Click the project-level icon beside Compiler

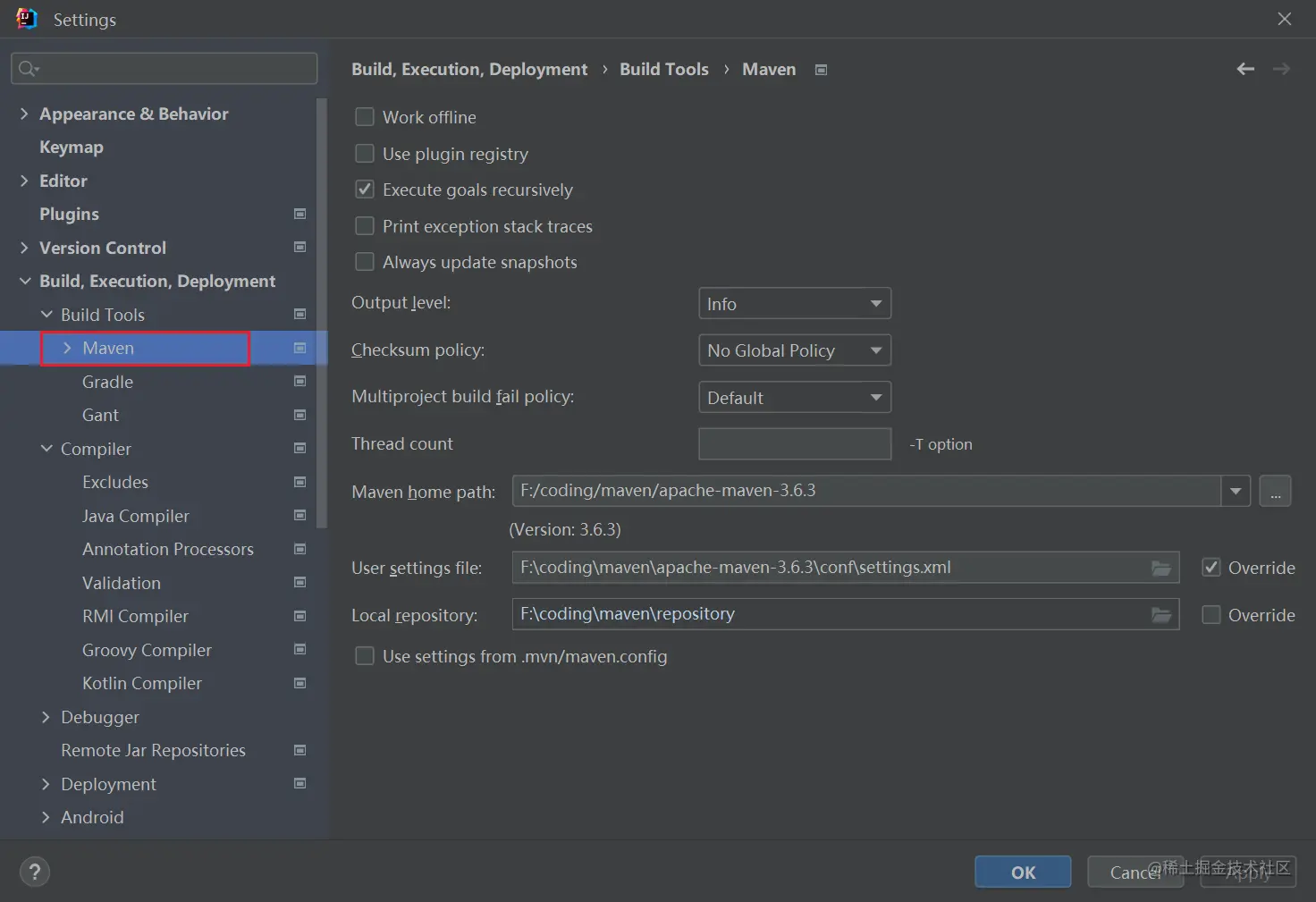tap(300, 448)
